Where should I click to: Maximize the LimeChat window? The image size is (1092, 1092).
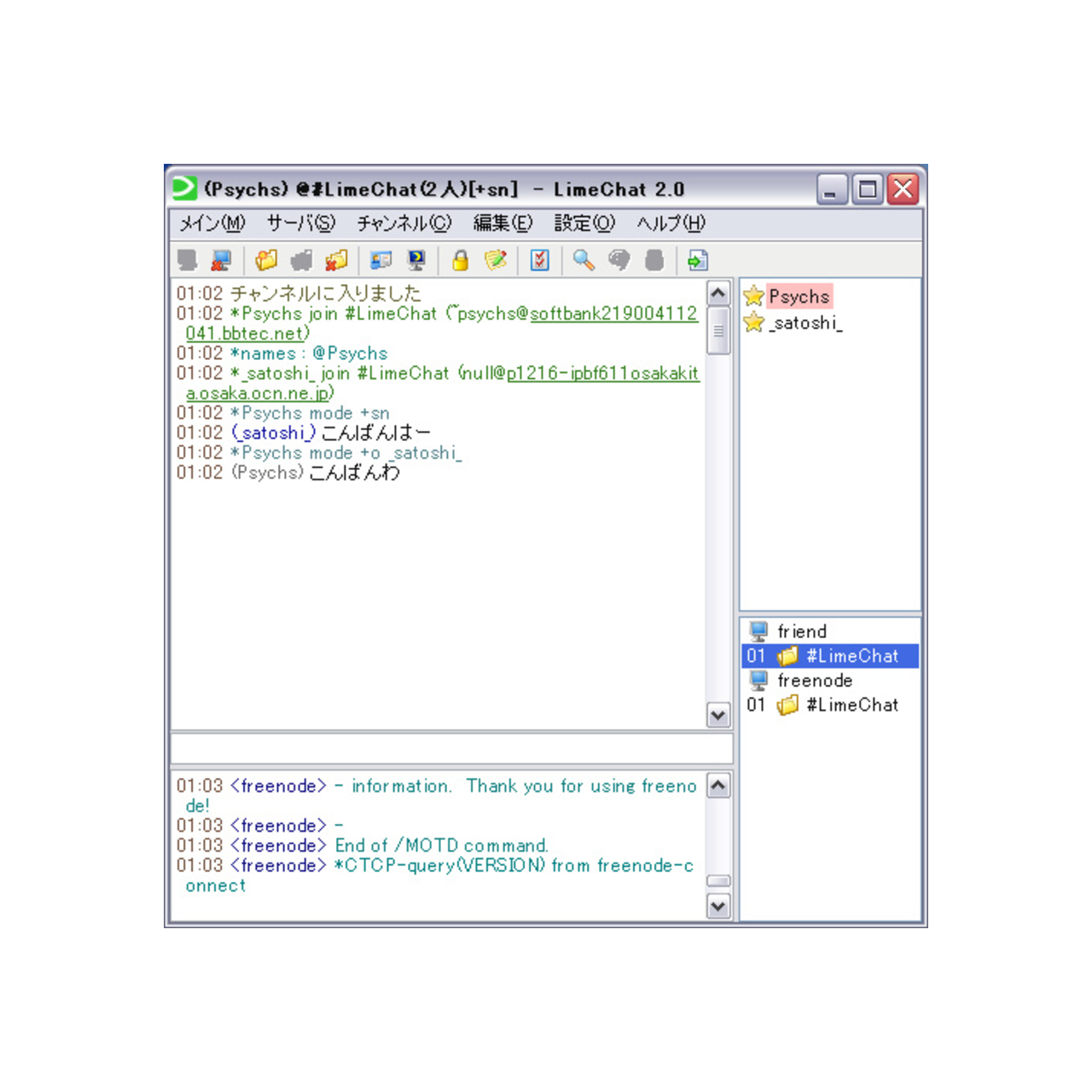click(868, 189)
